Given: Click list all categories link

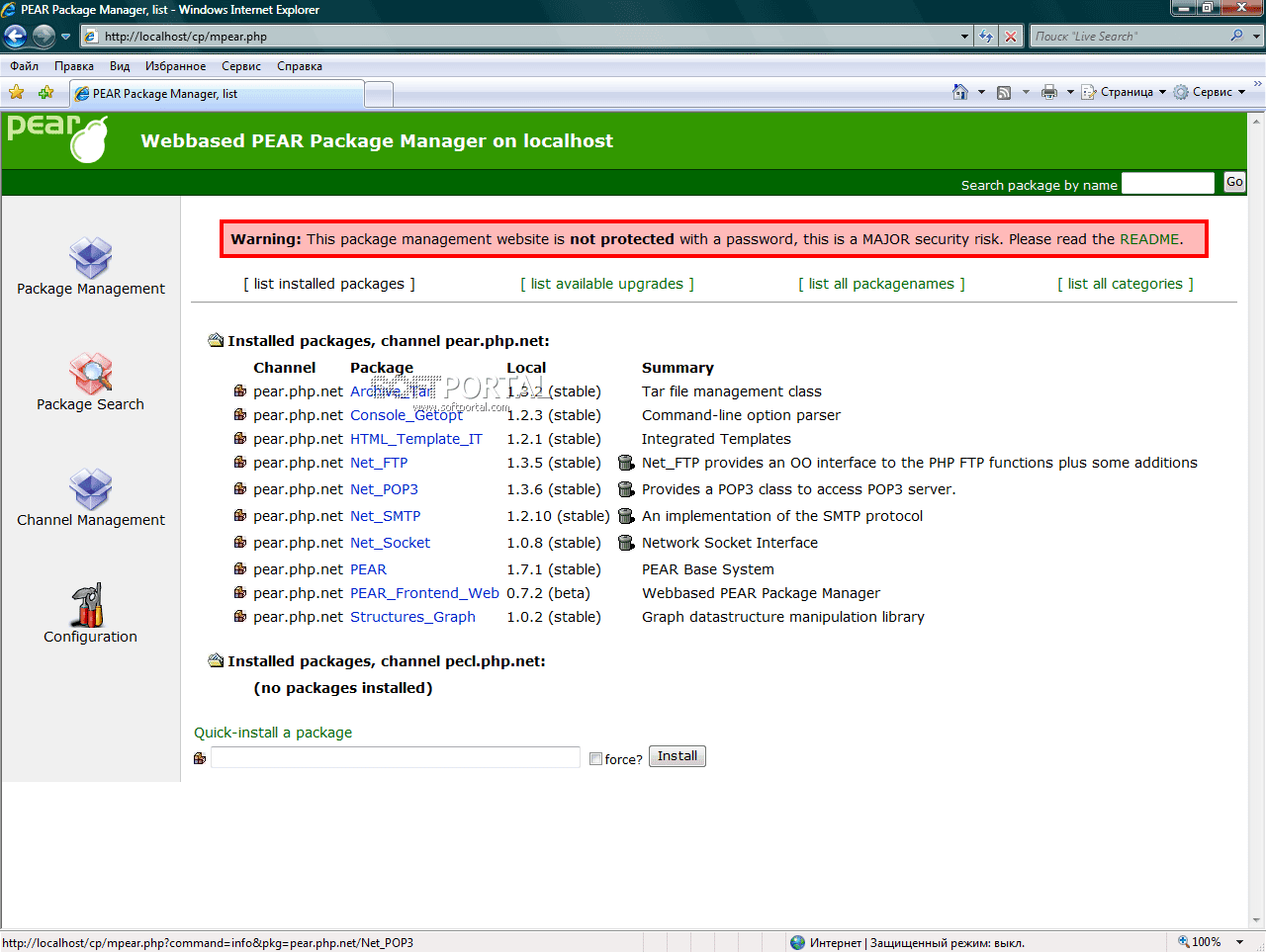Looking at the screenshot, I should coord(1126,284).
